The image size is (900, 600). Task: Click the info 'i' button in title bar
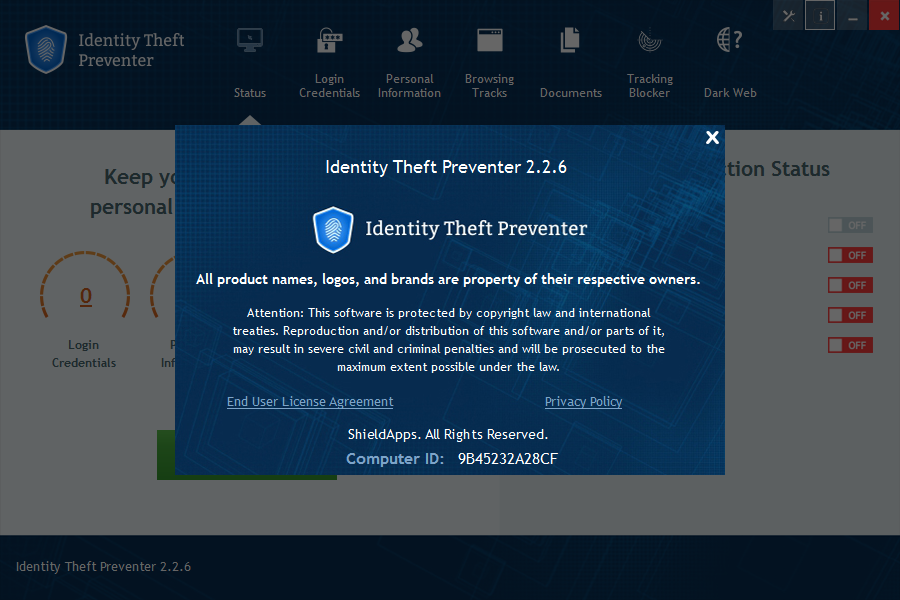(x=820, y=16)
